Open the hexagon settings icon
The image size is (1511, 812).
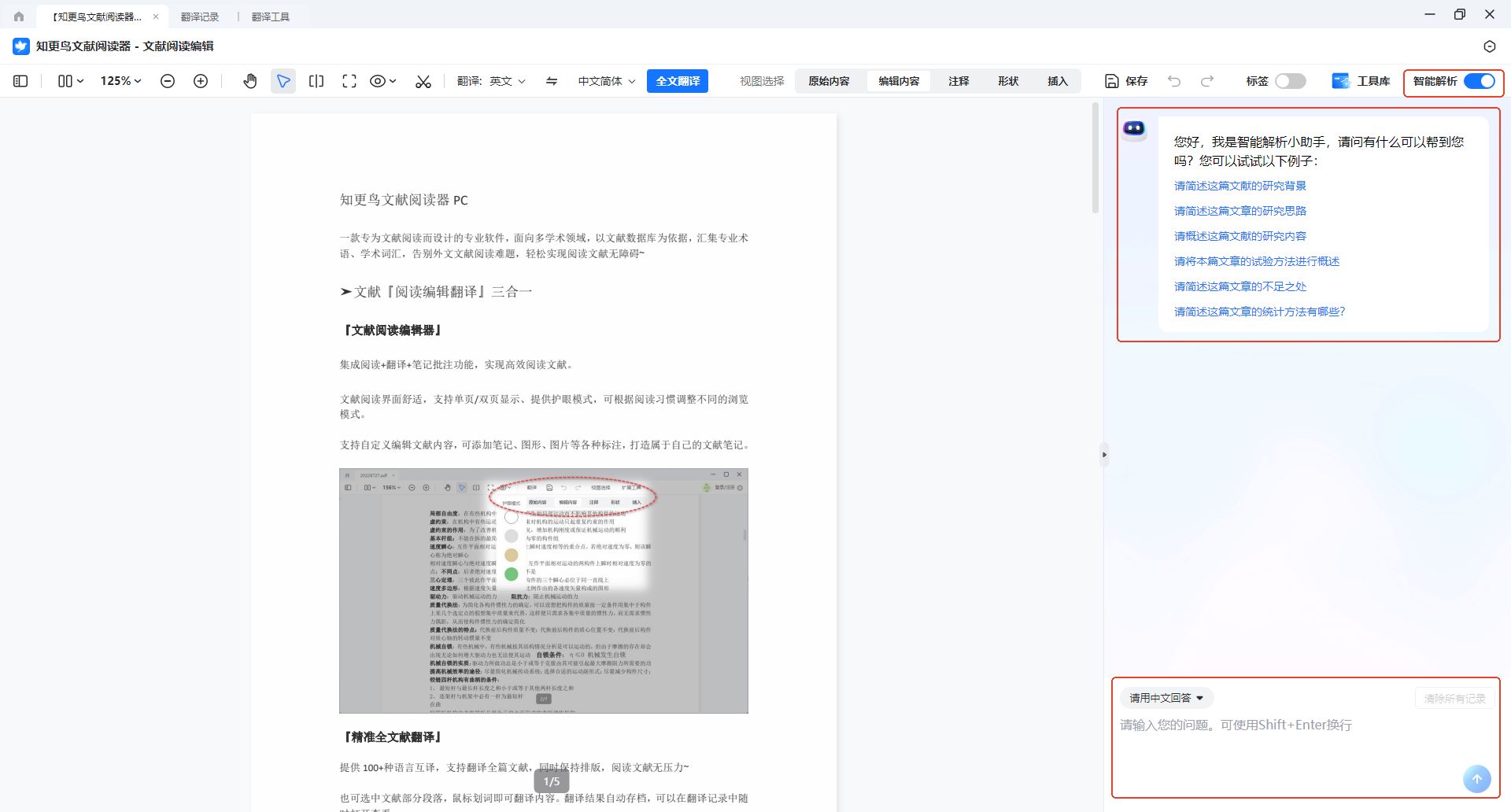click(x=1490, y=46)
